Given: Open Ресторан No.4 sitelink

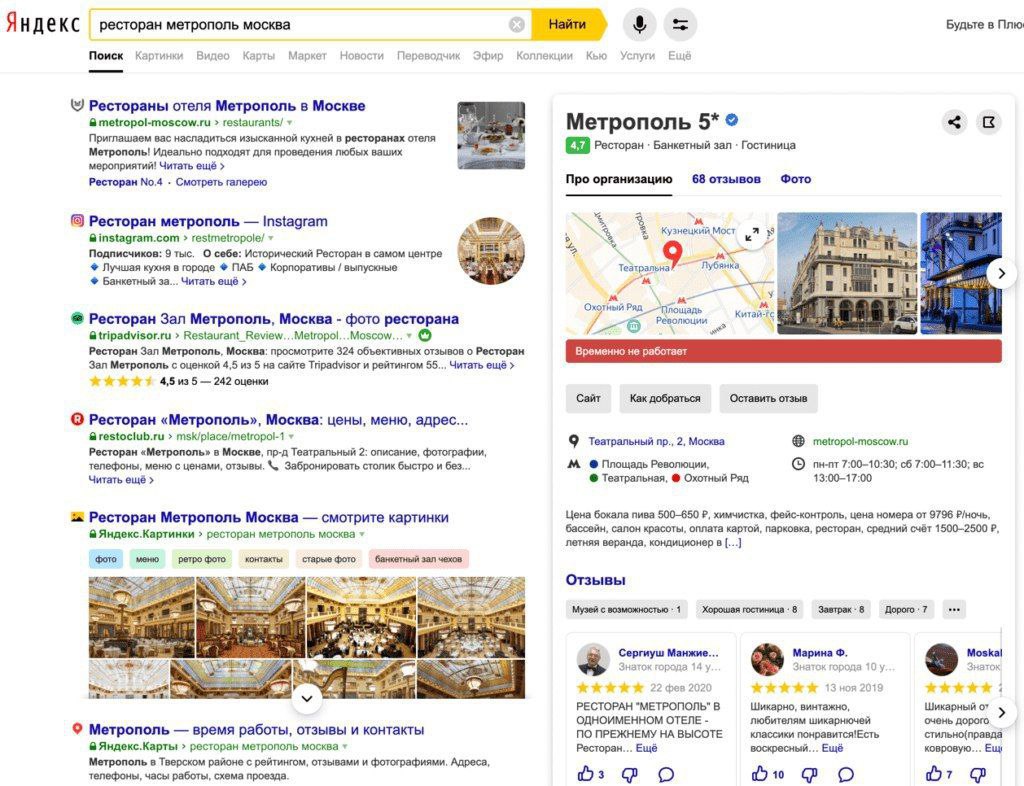Looking at the screenshot, I should click(125, 182).
